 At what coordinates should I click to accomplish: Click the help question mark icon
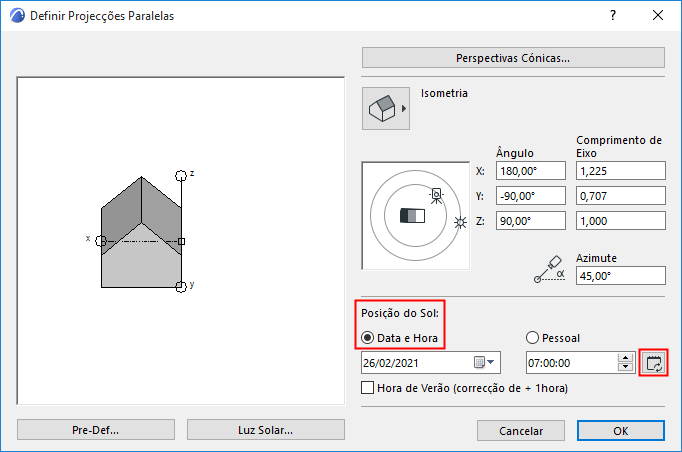click(x=612, y=15)
